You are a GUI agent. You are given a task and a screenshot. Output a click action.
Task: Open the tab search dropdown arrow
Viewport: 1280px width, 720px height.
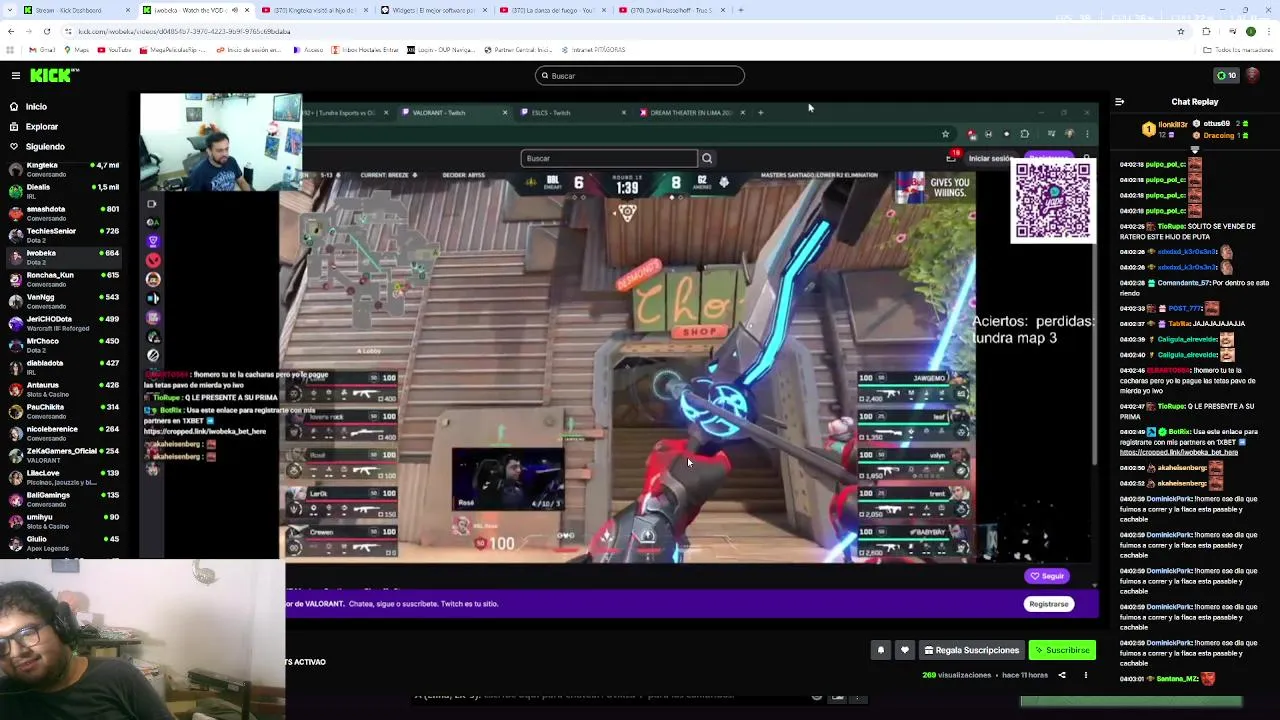click(10, 10)
